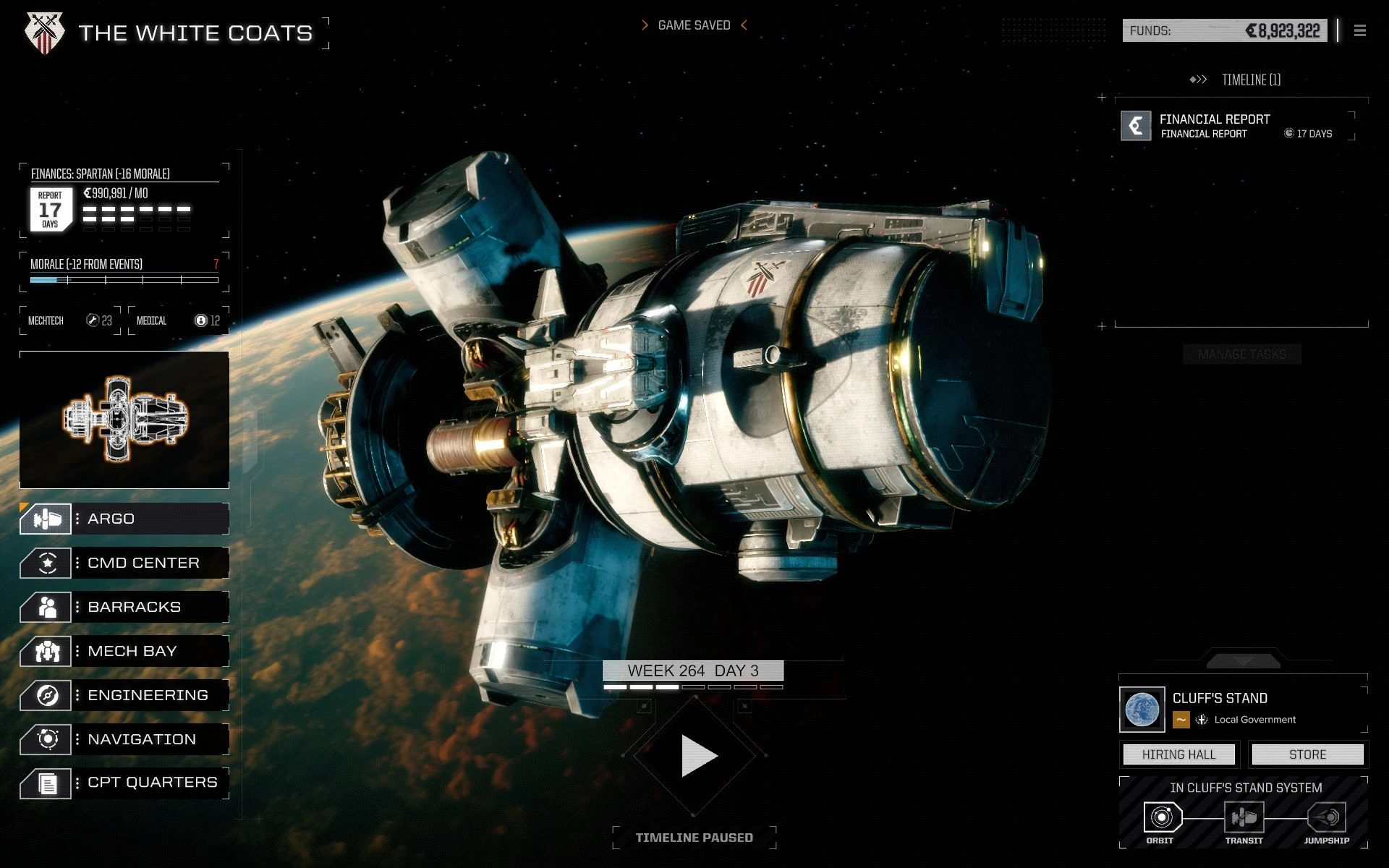Click The White Coats company crest emblem
Image resolution: width=1389 pixels, height=868 pixels.
pos(45,33)
